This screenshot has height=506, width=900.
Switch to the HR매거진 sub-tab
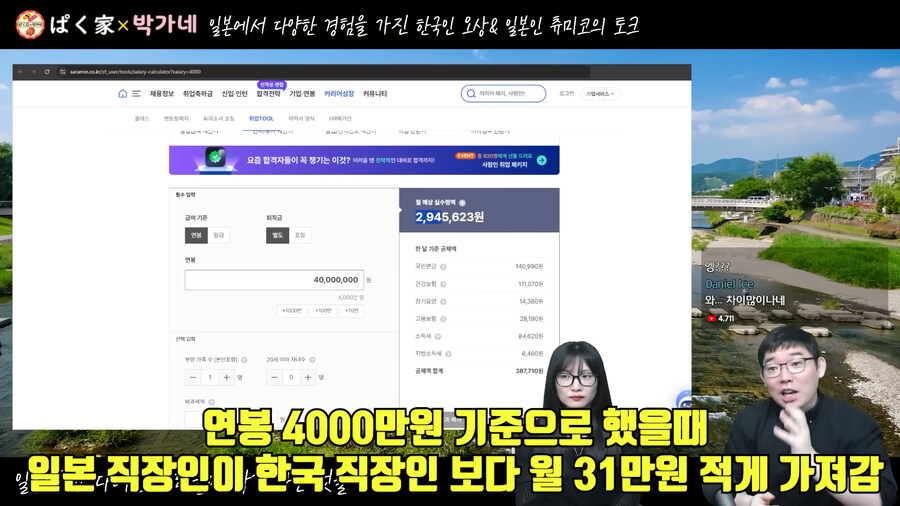tap(340, 119)
